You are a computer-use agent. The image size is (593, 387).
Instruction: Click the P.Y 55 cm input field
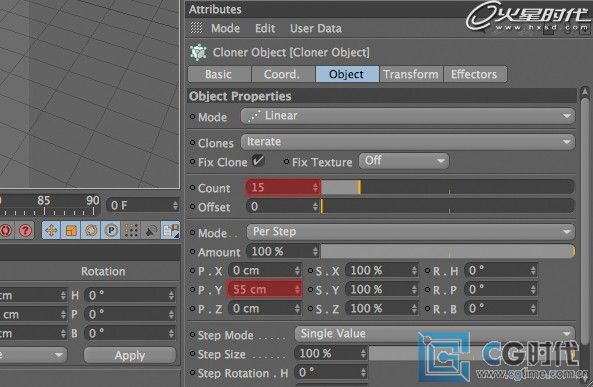point(264,290)
